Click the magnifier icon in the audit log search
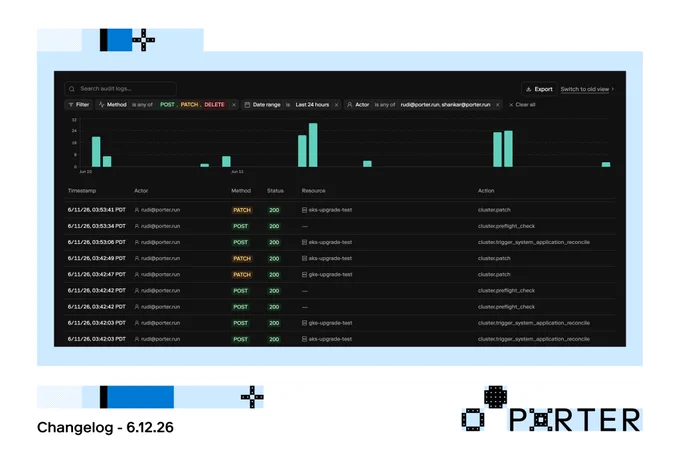Viewport: 680px width, 468px height. [72, 89]
